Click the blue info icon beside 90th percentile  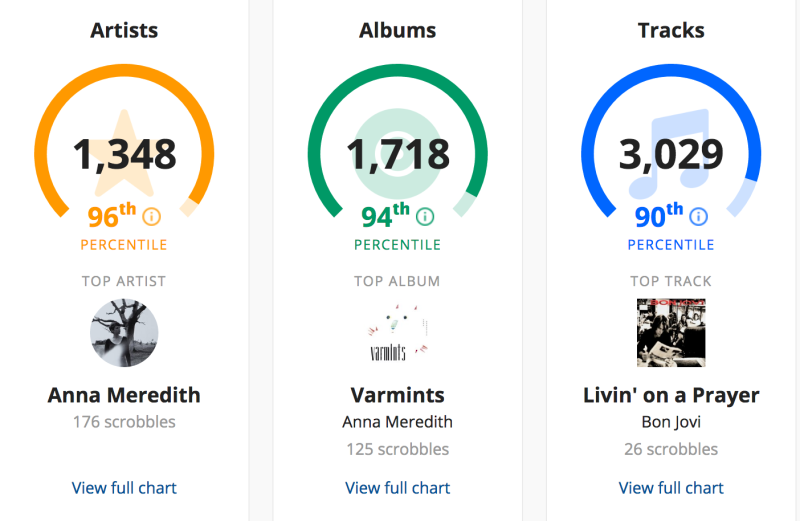pyautogui.click(x=698, y=217)
